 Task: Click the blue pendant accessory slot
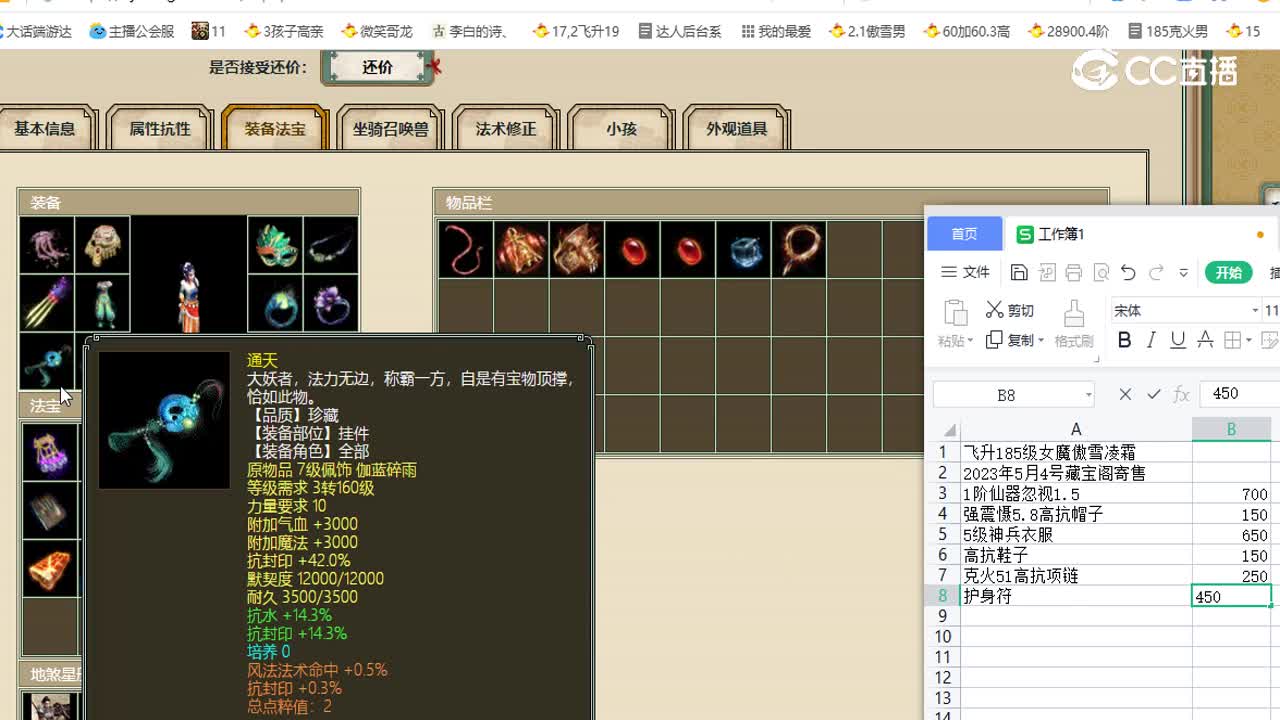point(47,361)
